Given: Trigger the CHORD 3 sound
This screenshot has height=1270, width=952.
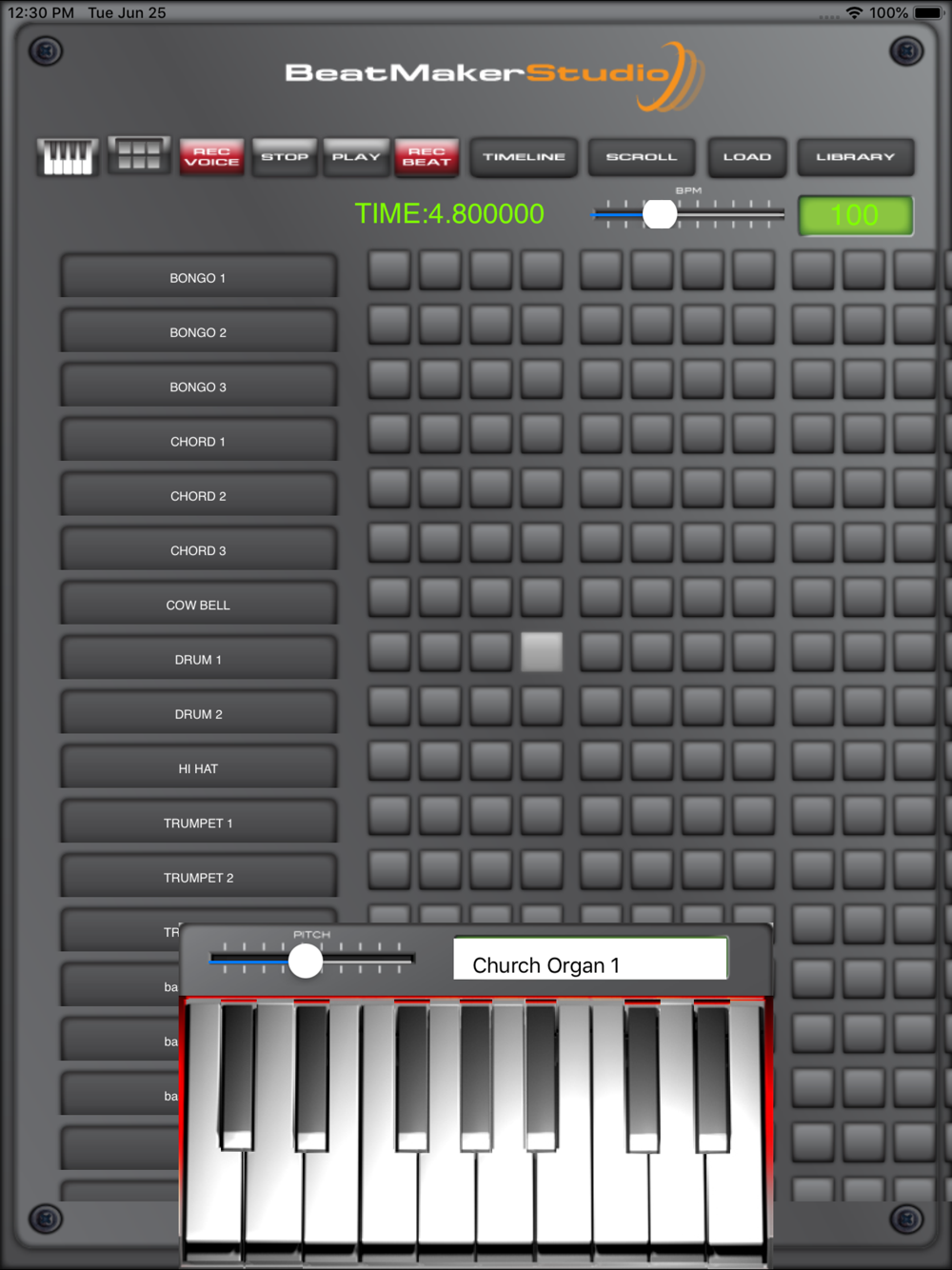Looking at the screenshot, I should tap(198, 549).
